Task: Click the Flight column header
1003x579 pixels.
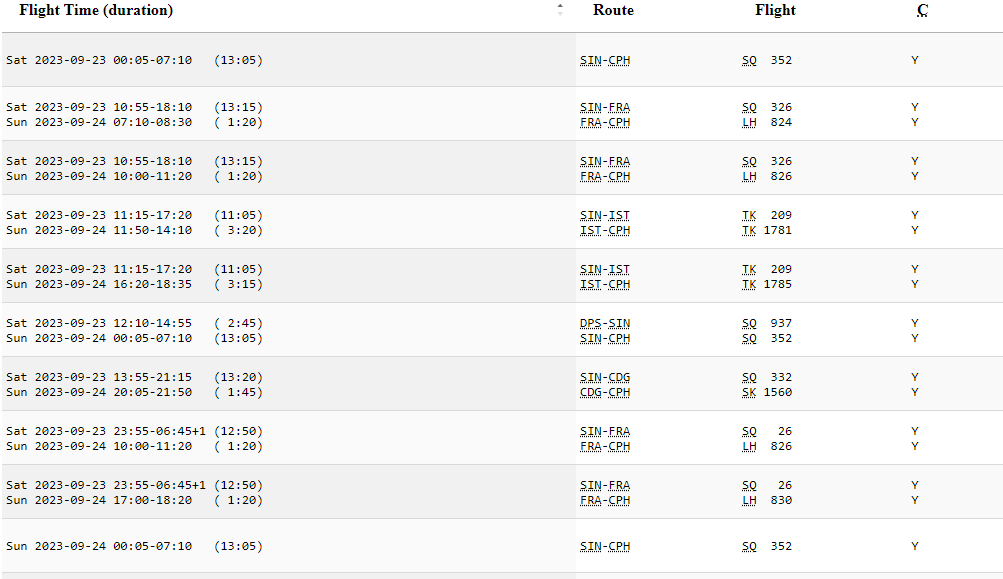Action: 775,10
